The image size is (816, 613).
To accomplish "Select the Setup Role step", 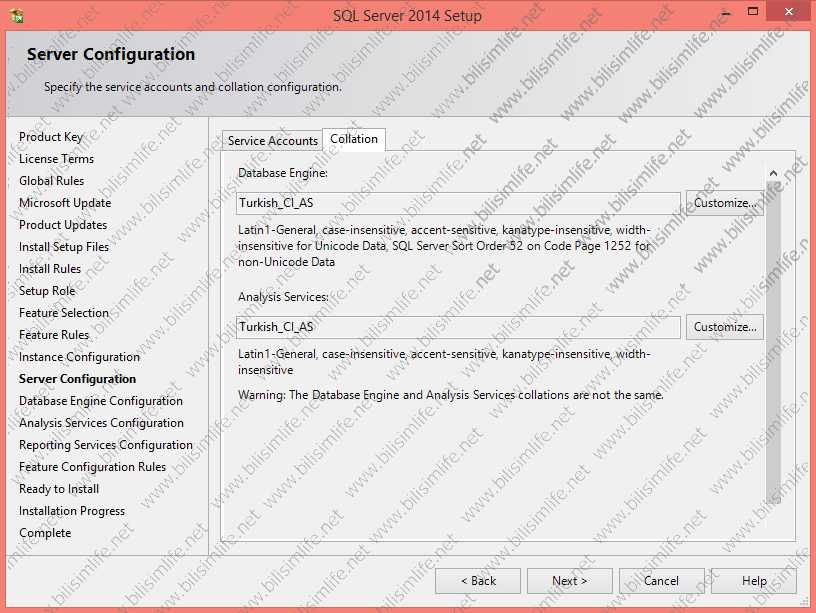I will (x=47, y=290).
